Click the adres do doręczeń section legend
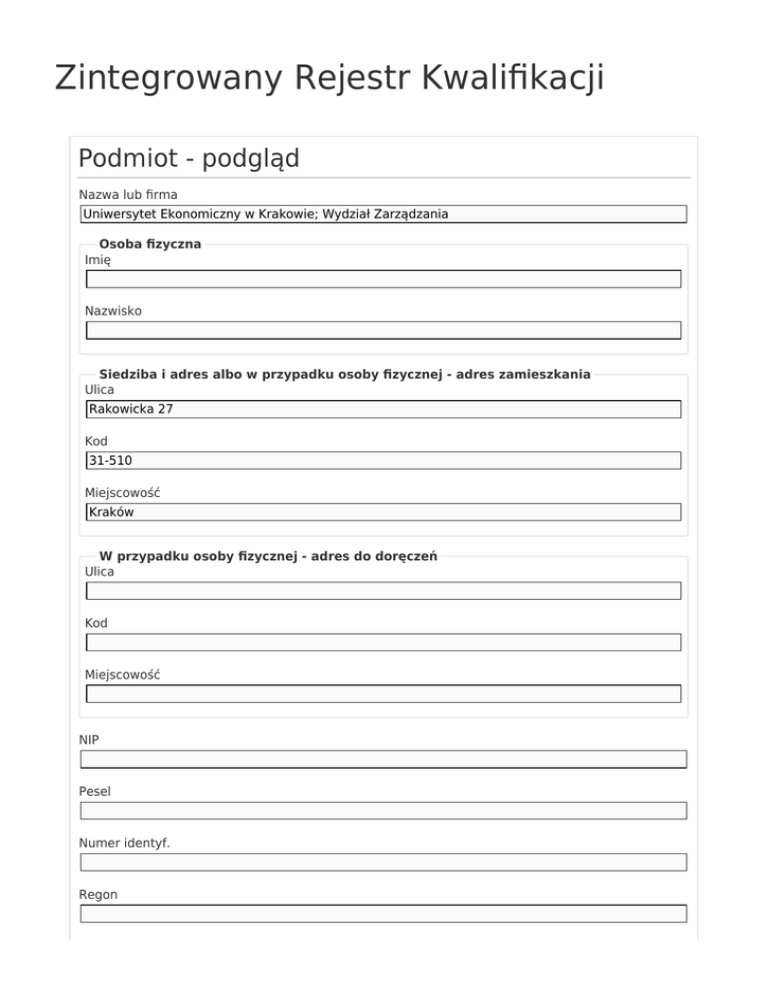The height and width of the screenshot is (994, 768). (268, 556)
